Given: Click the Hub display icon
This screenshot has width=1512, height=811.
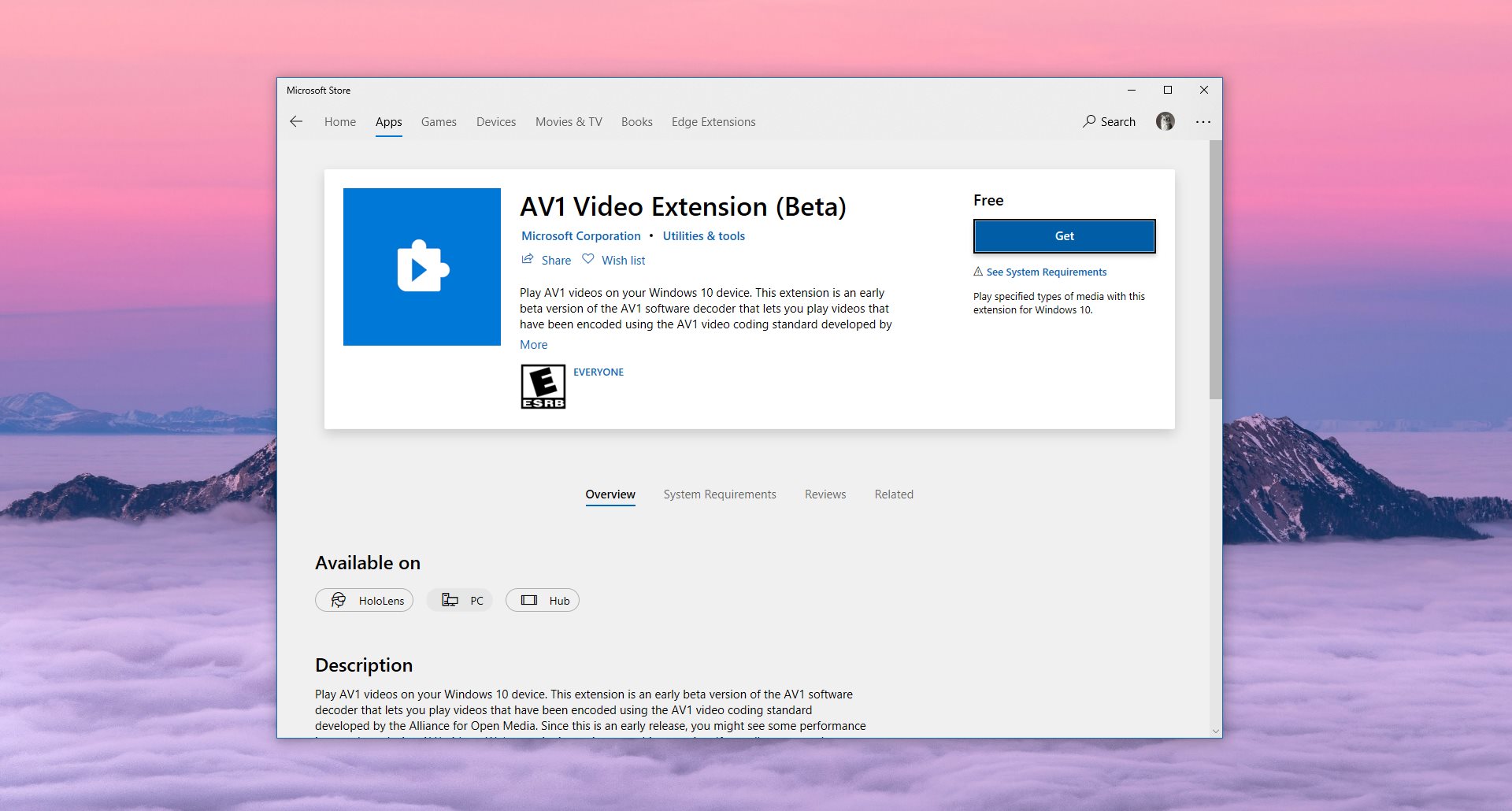Looking at the screenshot, I should click(x=529, y=600).
